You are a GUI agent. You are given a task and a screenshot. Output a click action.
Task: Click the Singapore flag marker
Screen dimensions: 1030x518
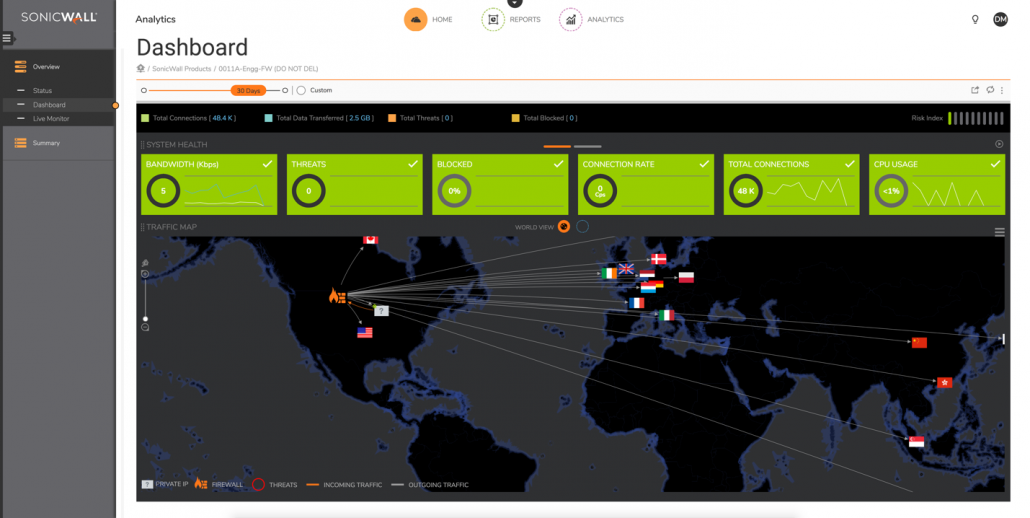916,442
